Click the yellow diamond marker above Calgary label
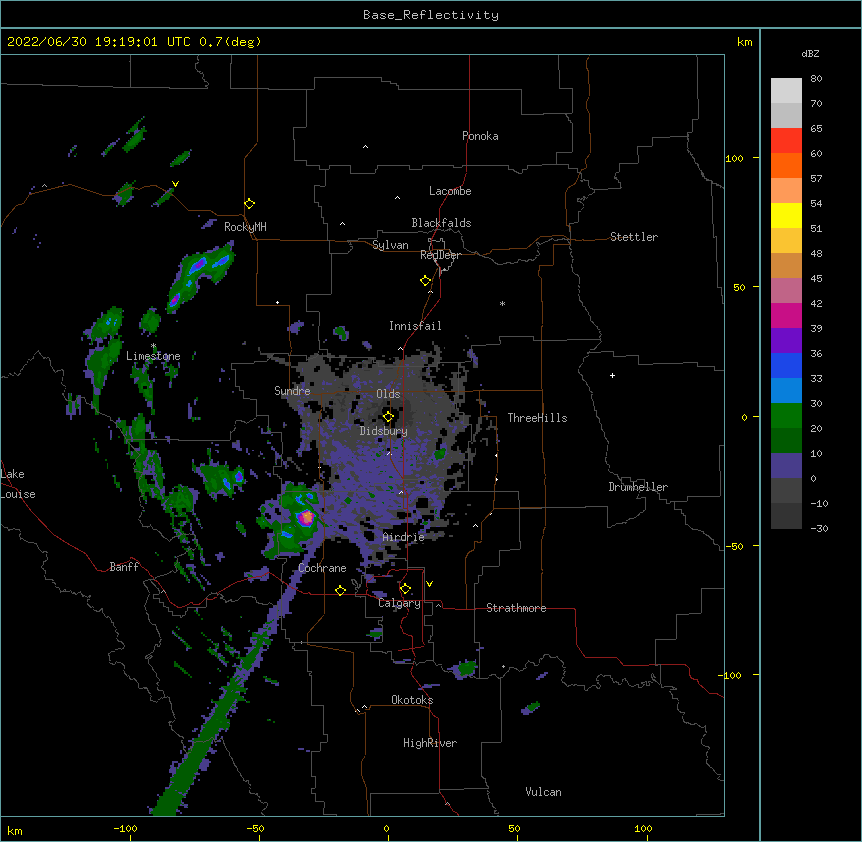 [405, 589]
